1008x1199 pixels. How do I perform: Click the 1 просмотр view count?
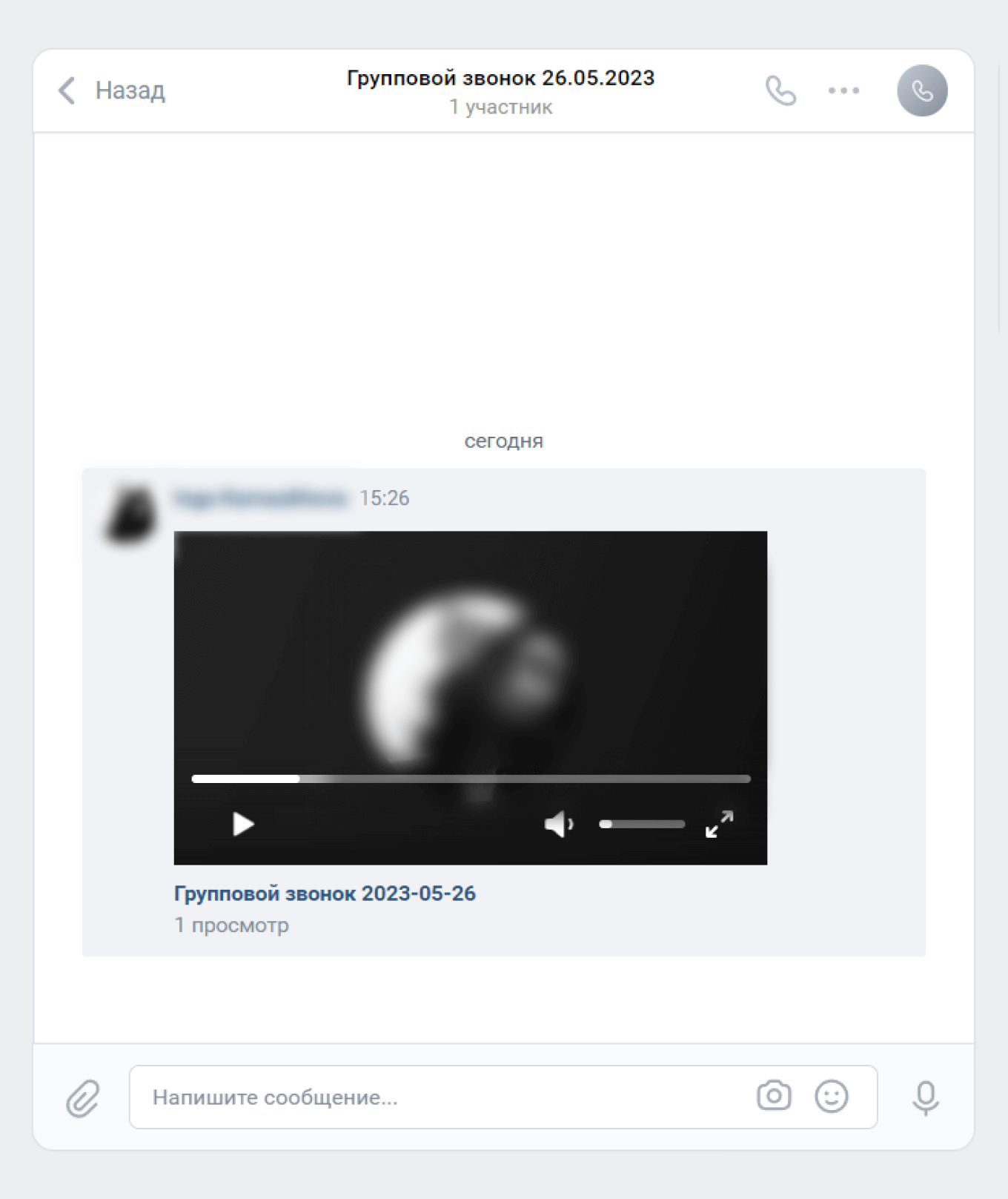tap(231, 925)
